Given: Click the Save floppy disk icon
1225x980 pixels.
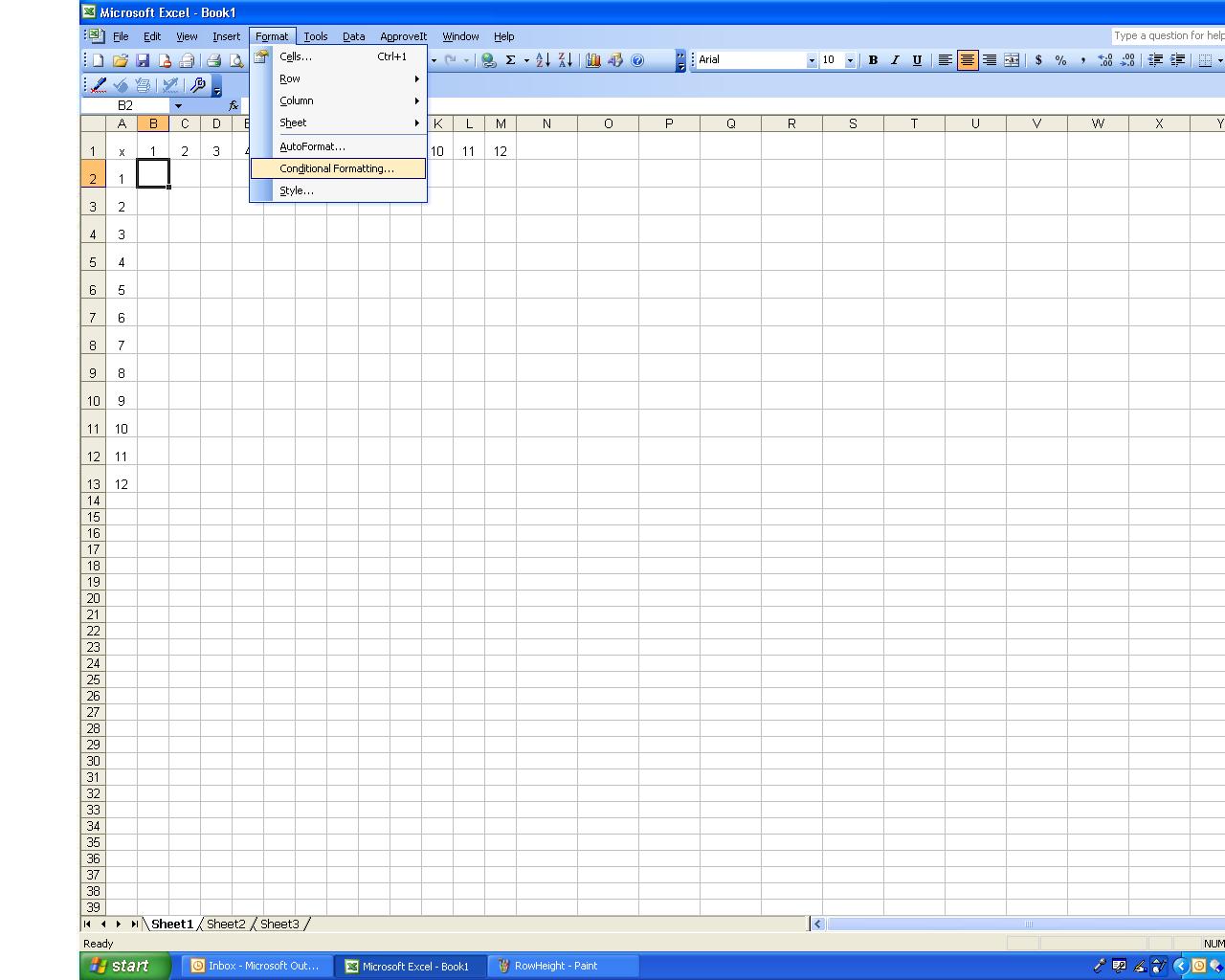Looking at the screenshot, I should click(143, 60).
